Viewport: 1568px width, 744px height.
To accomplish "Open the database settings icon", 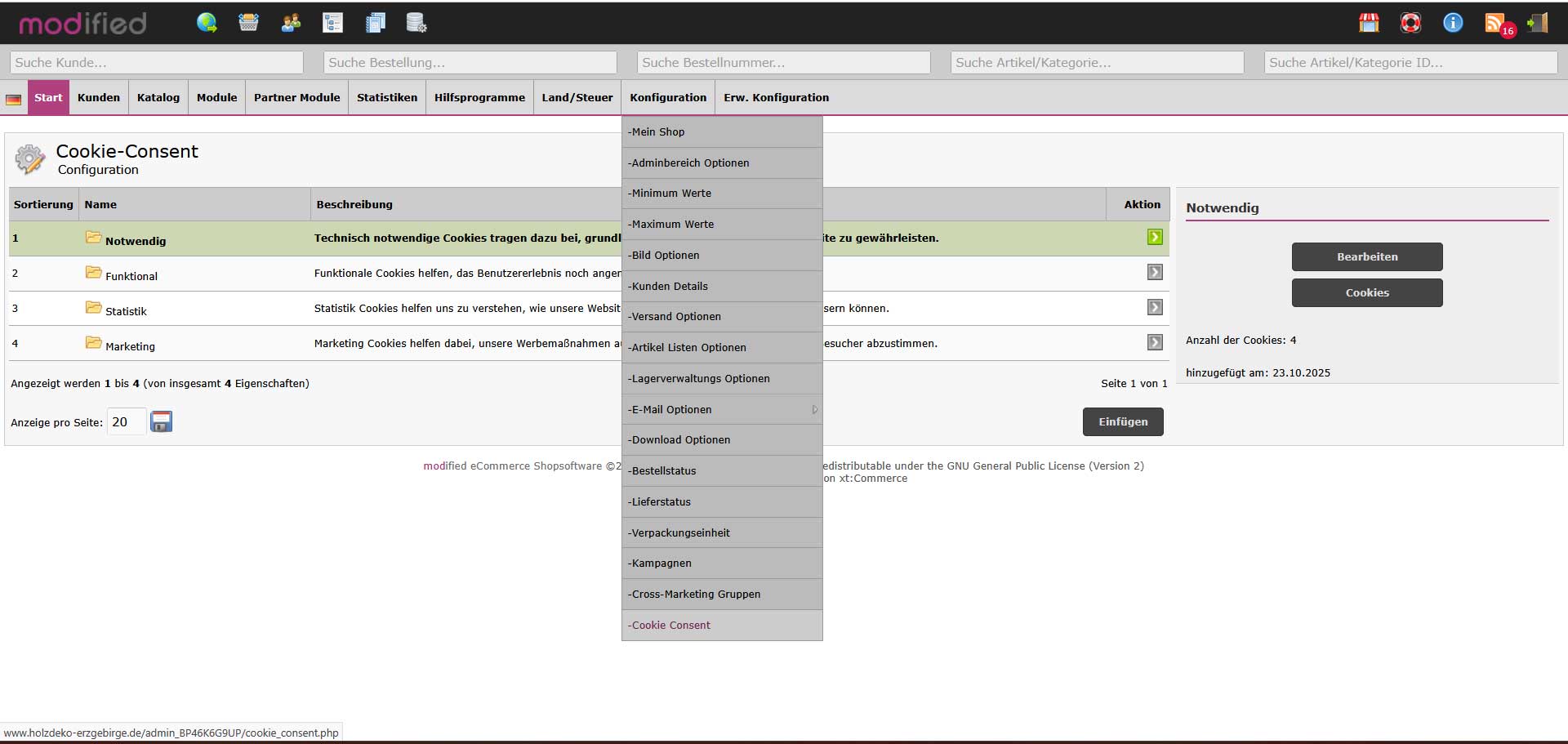I will tap(416, 23).
